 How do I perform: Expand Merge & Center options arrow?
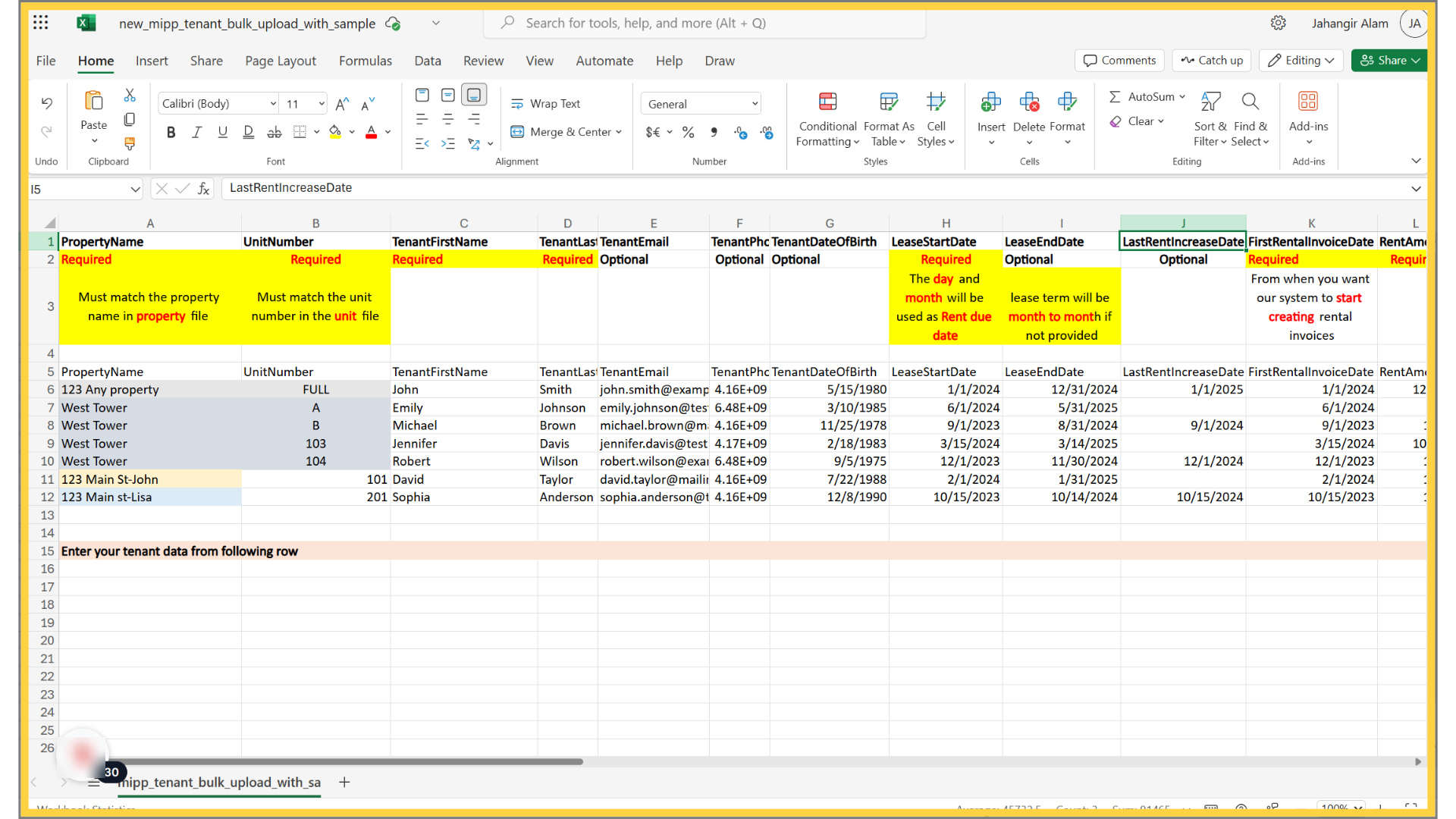pyautogui.click(x=620, y=132)
